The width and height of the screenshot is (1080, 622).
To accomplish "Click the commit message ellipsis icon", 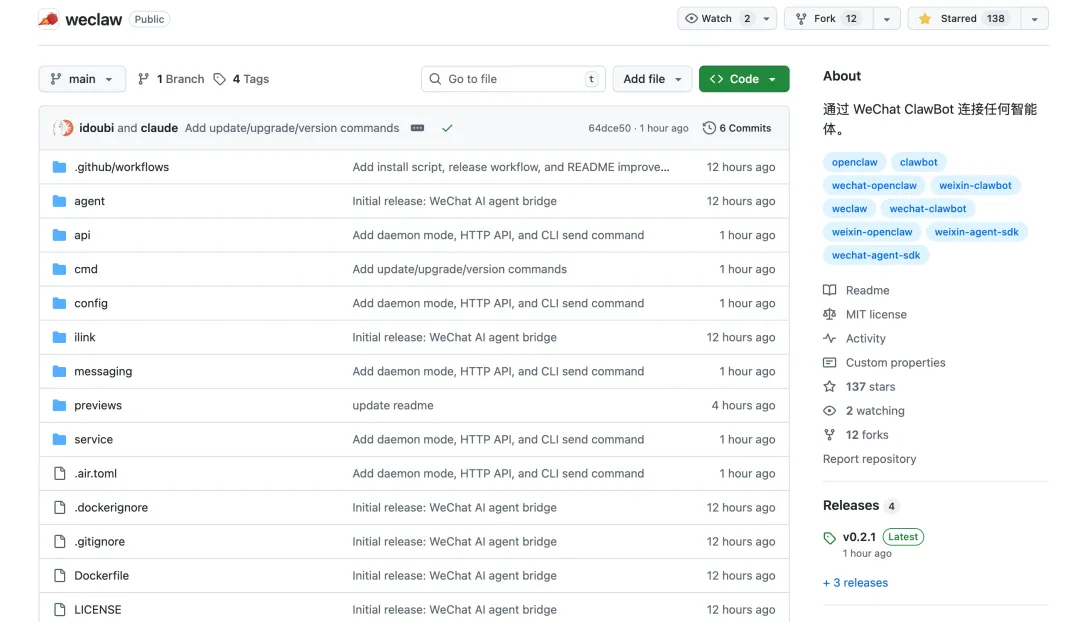I will pyautogui.click(x=417, y=128).
